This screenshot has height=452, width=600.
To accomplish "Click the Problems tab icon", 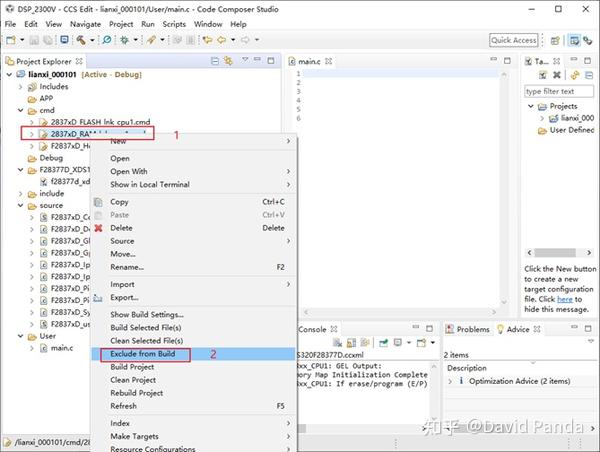I will point(451,329).
